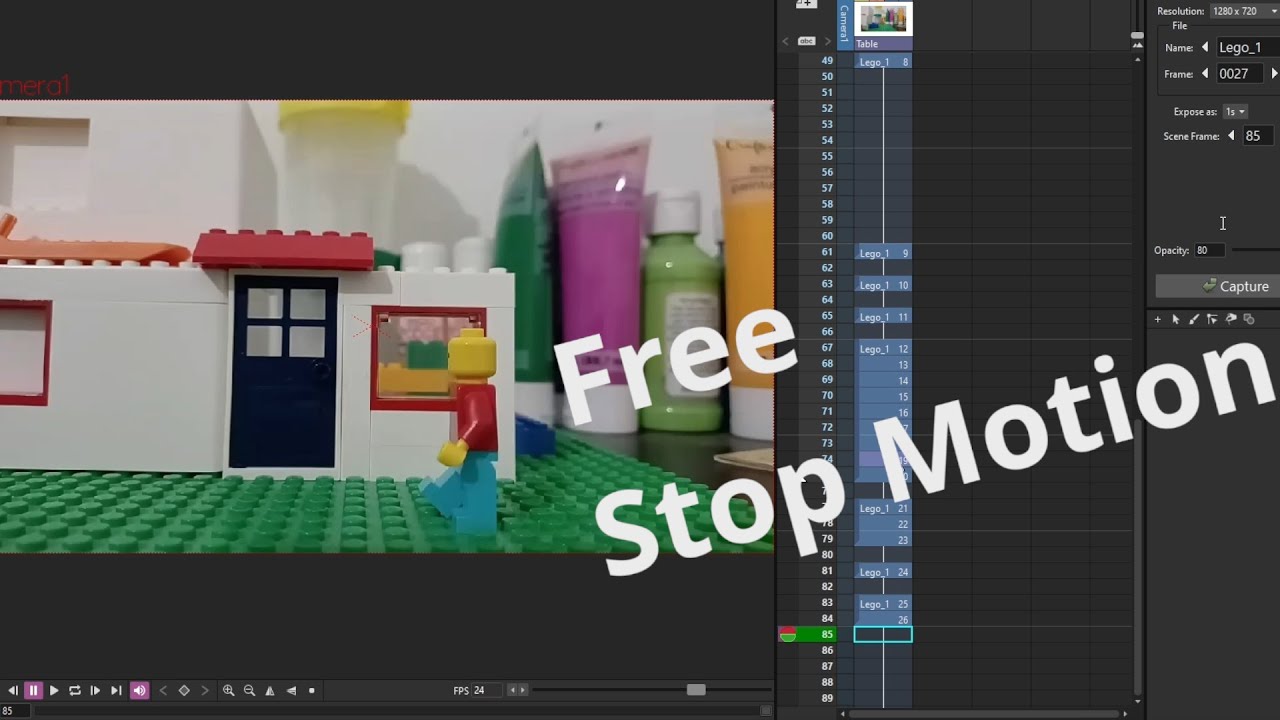Click the Xsheet scroll up arrow
The width and height of the screenshot is (1280, 720).
click(1138, 59)
